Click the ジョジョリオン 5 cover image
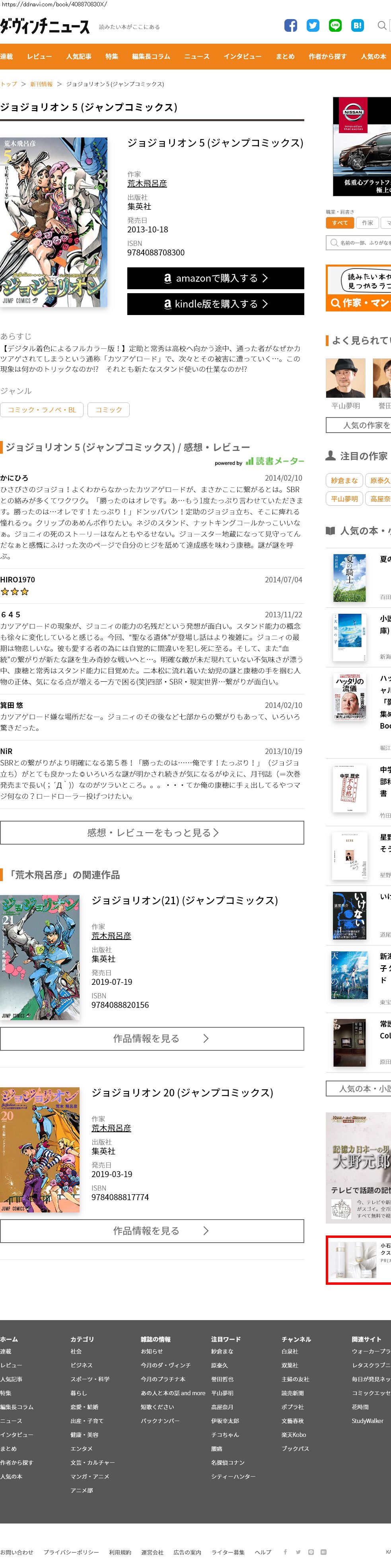This screenshot has width=391, height=1568. [54, 222]
